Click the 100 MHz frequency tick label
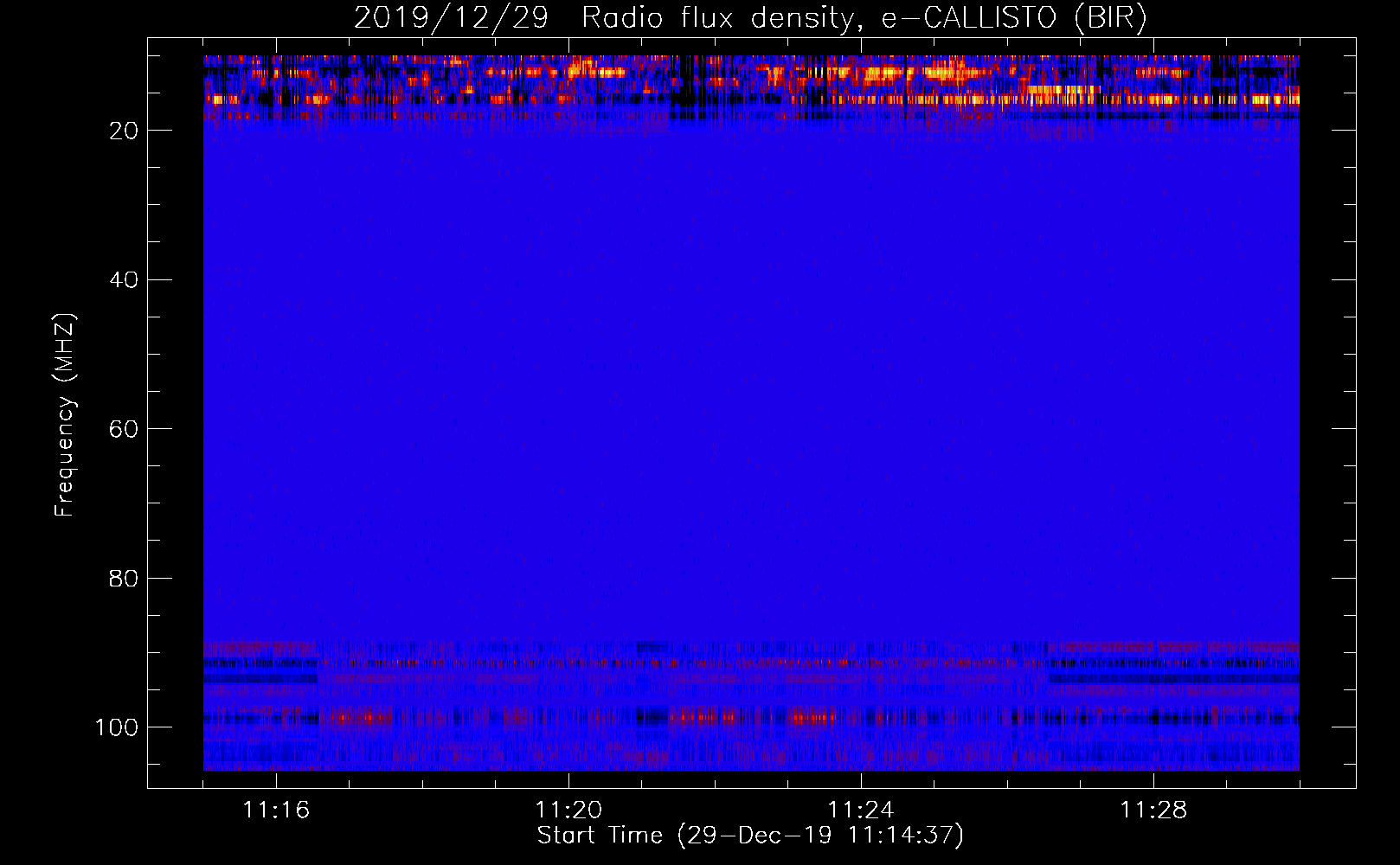Screen dimensions: 1400x865 click(117, 727)
